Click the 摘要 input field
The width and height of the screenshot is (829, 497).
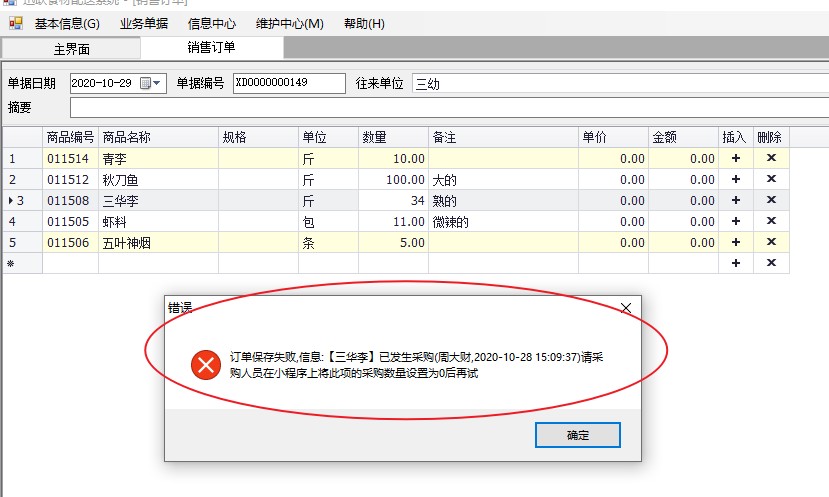click(x=449, y=107)
